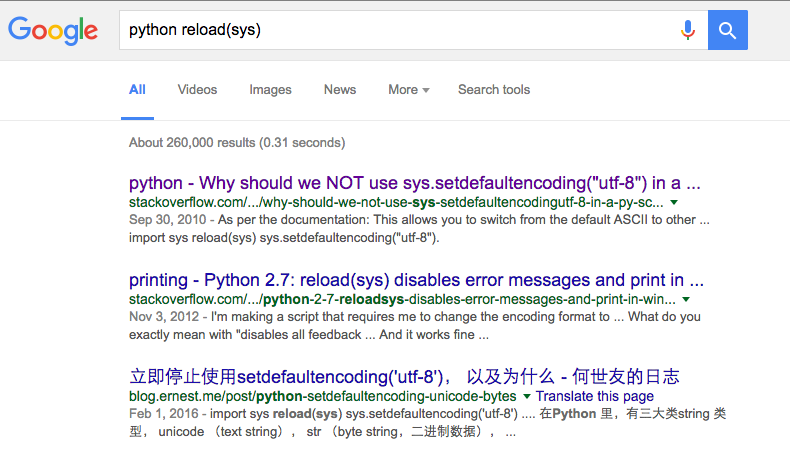Click Translate this page link
Screen dimensions: 790x457
[594, 396]
